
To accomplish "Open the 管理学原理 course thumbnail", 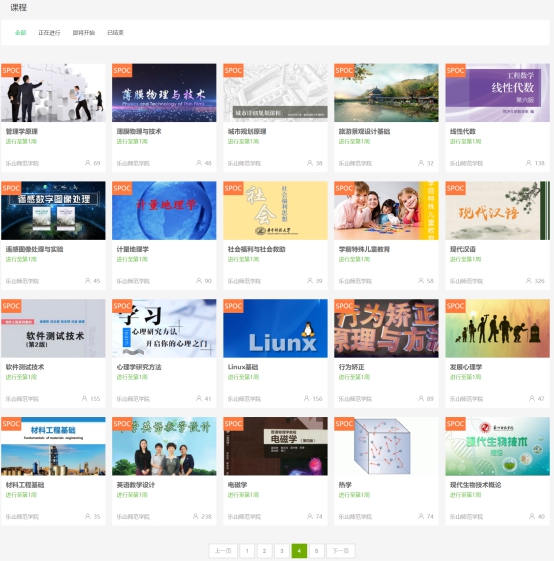I will coord(53,93).
